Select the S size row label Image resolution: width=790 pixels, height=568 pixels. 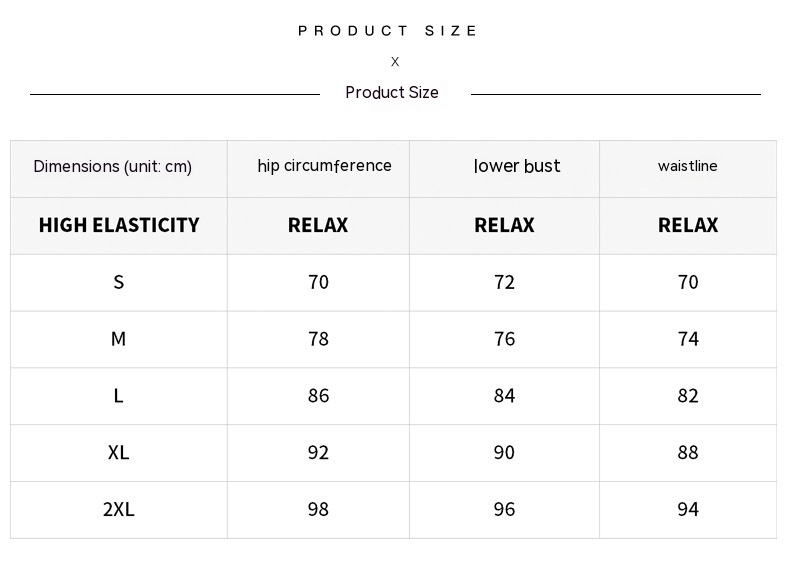[x=118, y=282]
